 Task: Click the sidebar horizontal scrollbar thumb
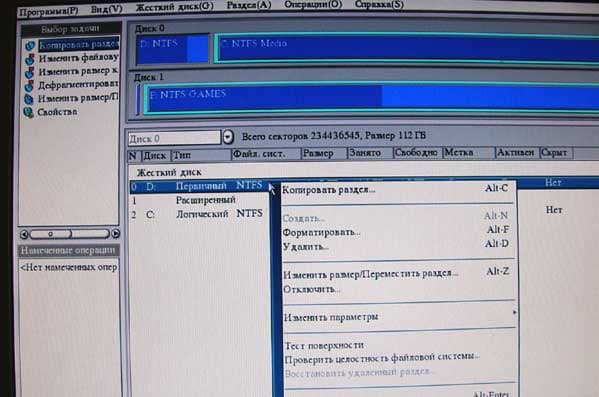tap(51, 234)
